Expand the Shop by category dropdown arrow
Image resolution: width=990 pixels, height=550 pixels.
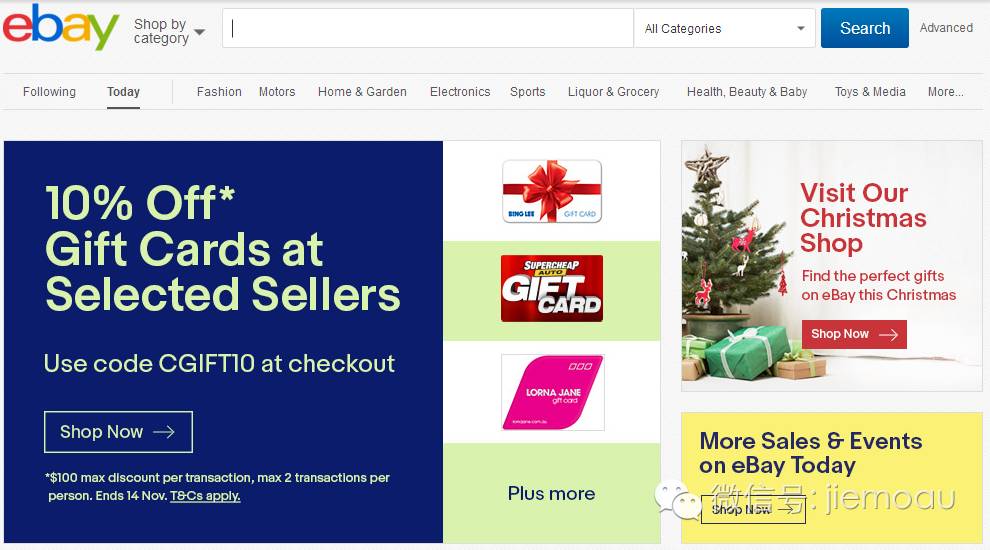[x=200, y=32]
